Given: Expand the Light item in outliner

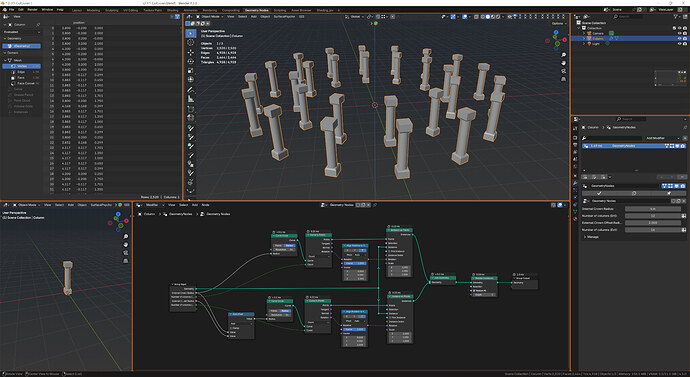Looking at the screenshot, I should pos(584,44).
